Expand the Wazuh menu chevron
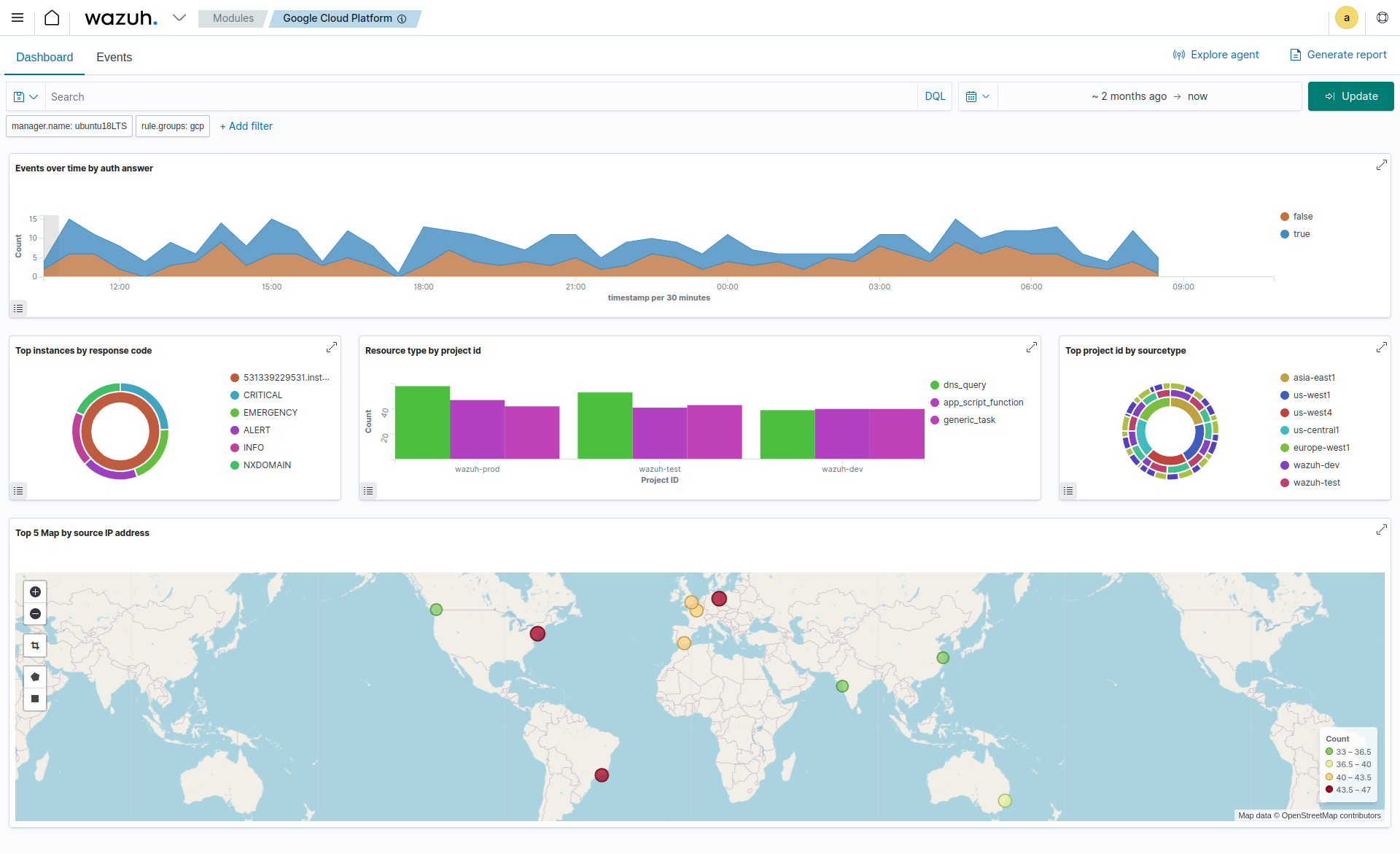This screenshot has height=854, width=1400. tap(179, 18)
